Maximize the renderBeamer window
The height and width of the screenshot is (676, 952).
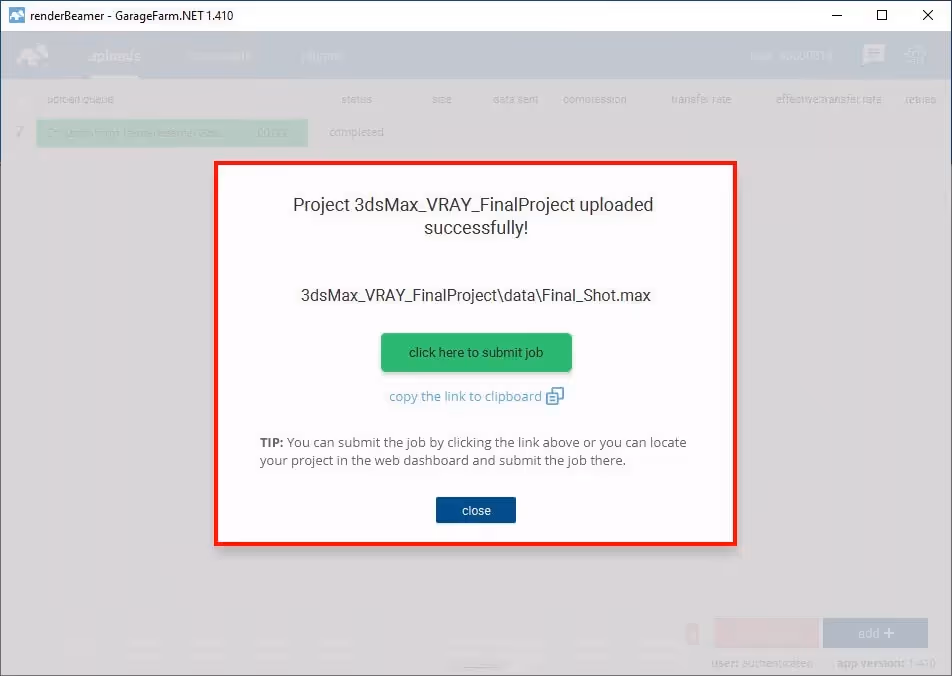(x=882, y=15)
